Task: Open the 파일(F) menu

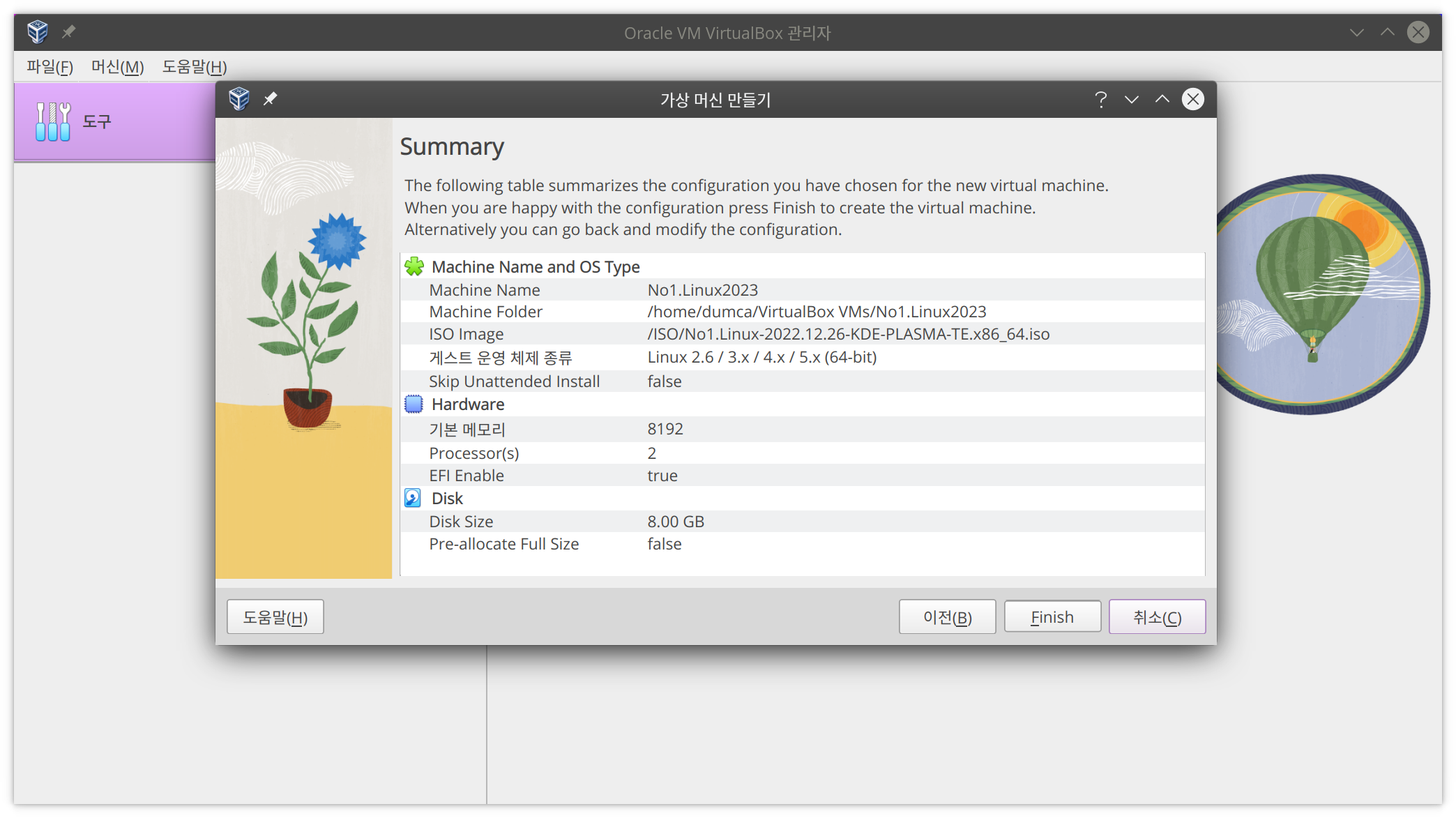Action: [x=50, y=67]
